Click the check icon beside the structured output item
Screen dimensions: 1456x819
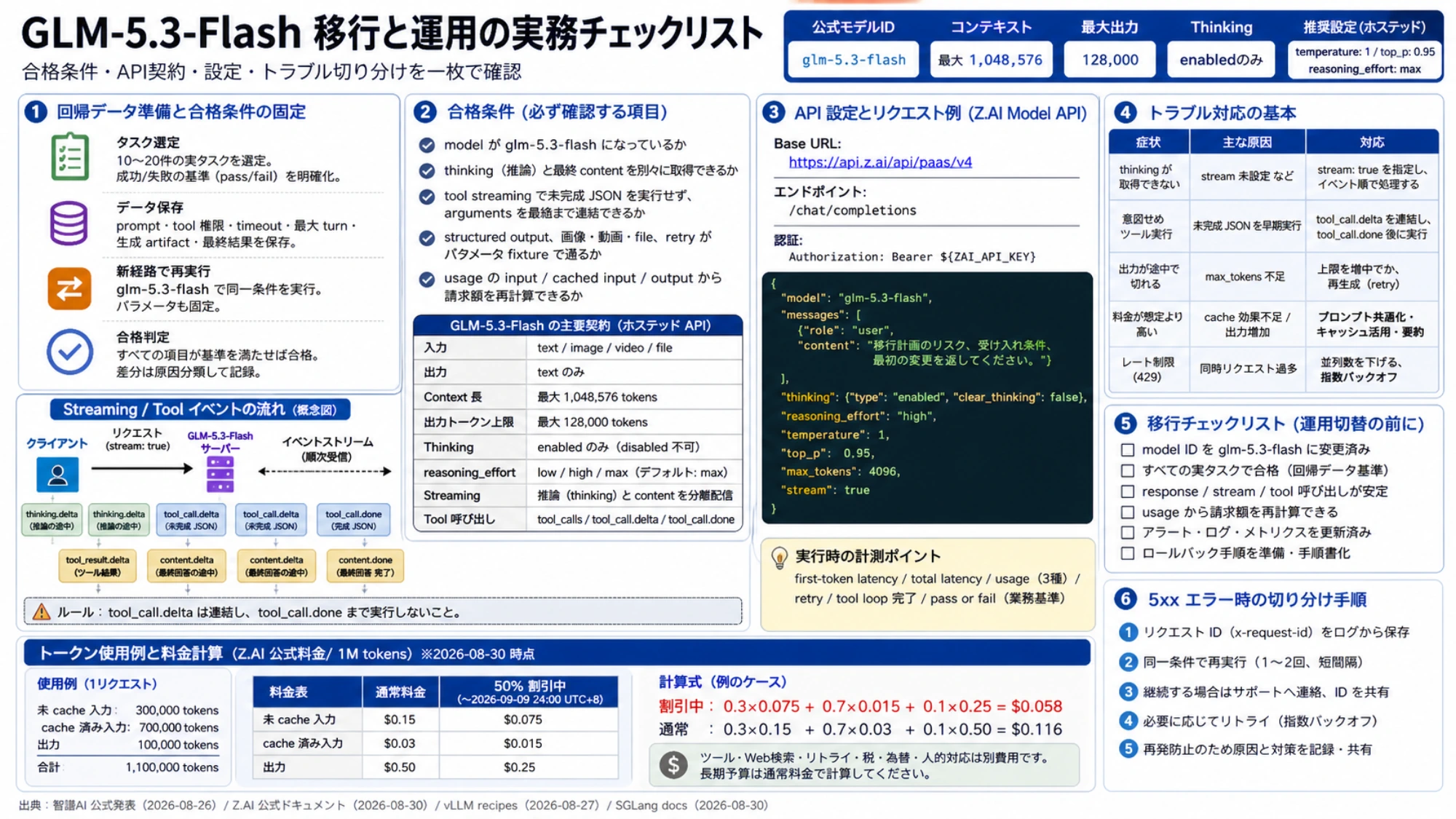click(427, 238)
